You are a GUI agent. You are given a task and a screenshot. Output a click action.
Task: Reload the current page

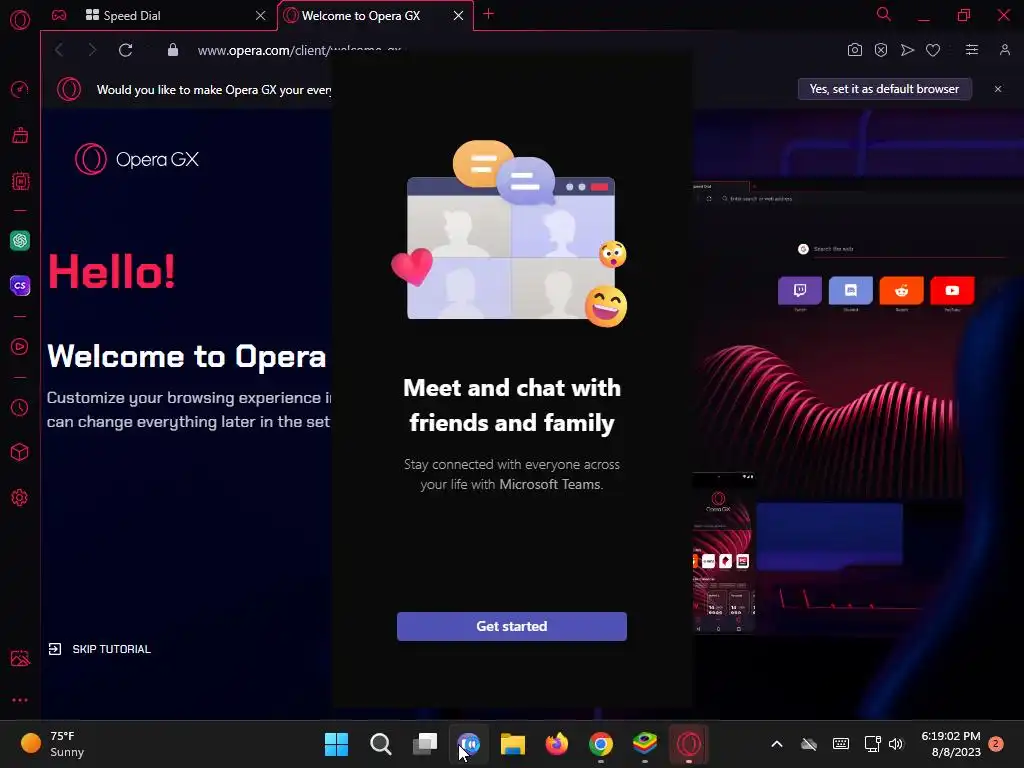click(125, 50)
